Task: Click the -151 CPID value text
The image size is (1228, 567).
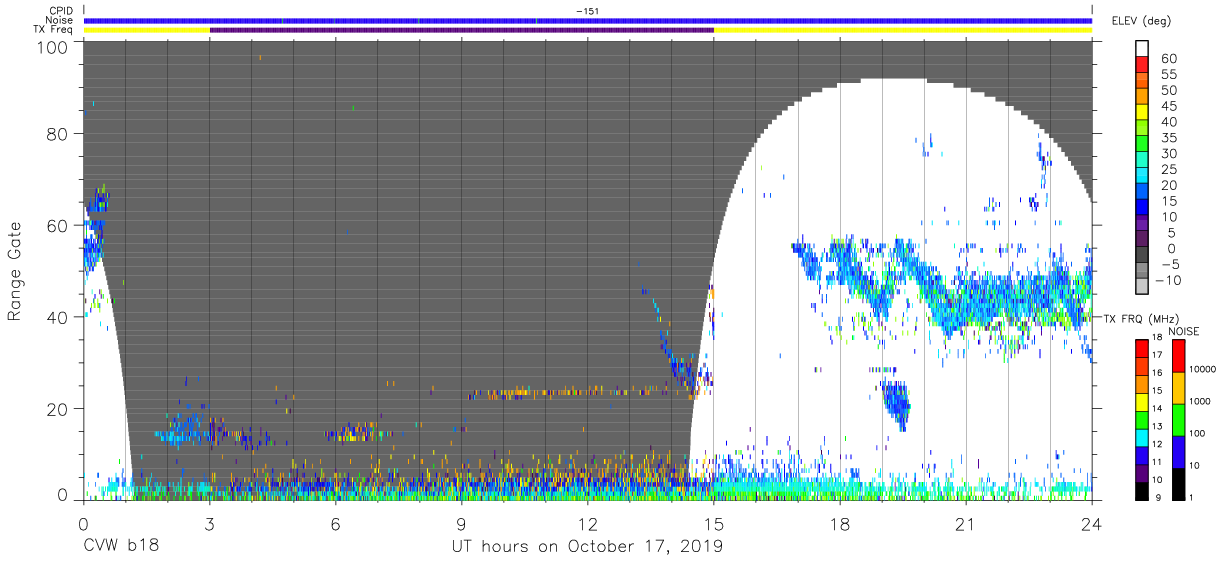Action: [x=587, y=10]
